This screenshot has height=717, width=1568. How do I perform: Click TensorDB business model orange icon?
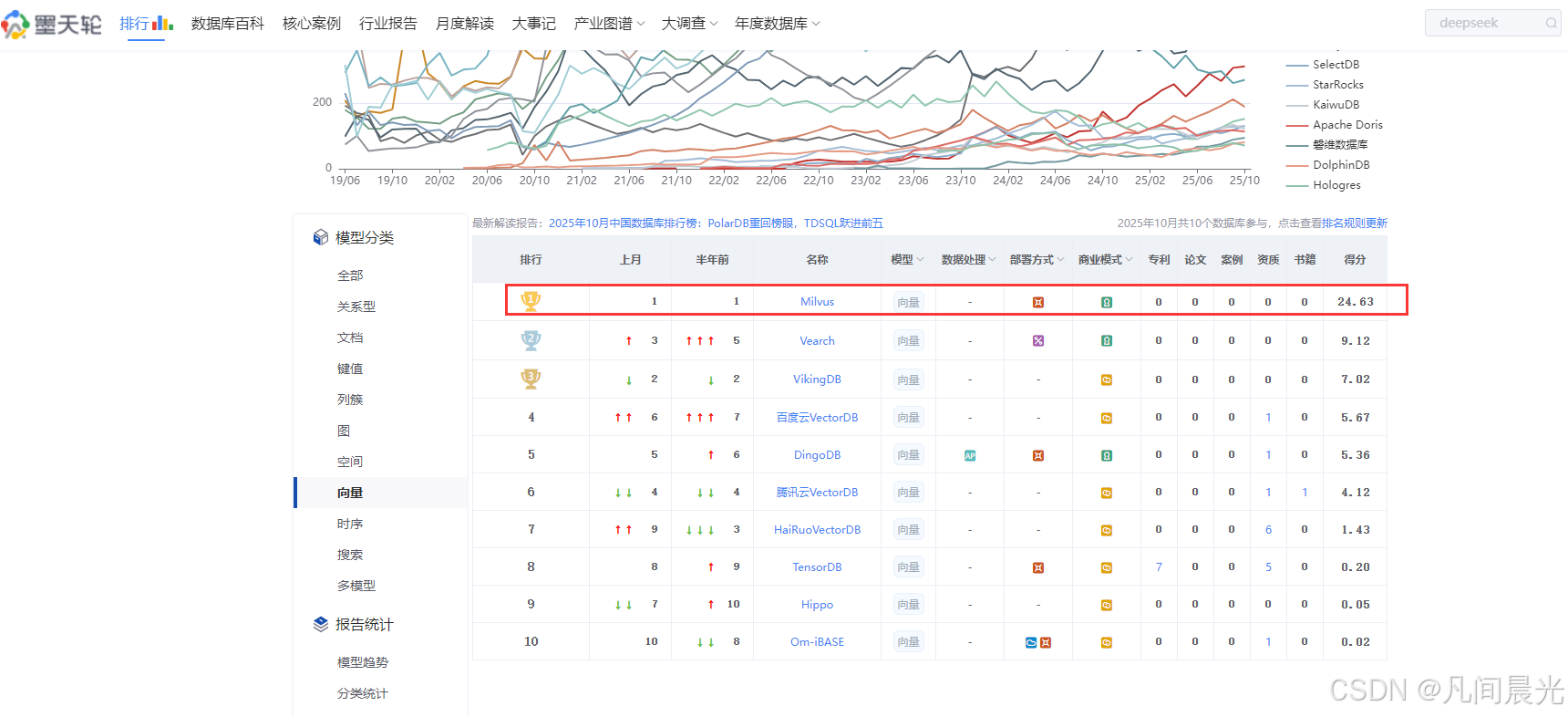pyautogui.click(x=1107, y=567)
